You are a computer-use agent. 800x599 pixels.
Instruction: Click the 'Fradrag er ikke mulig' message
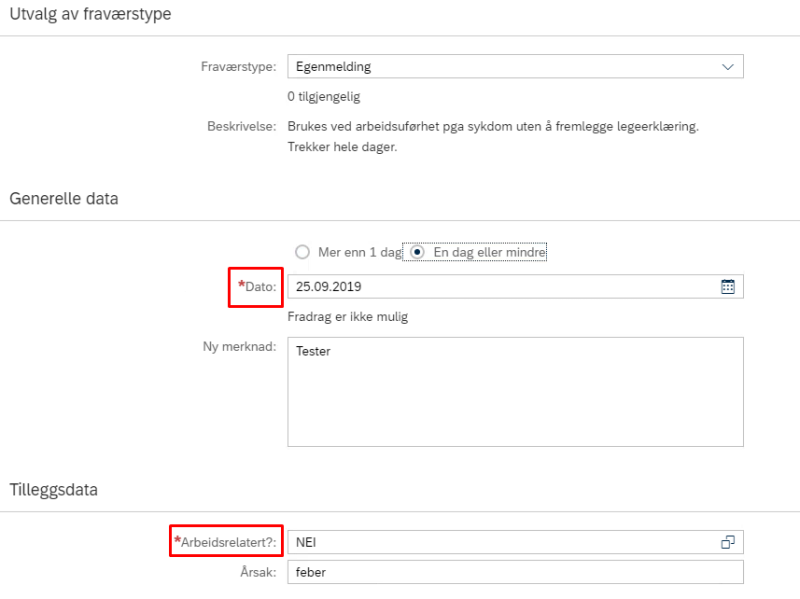[x=348, y=317]
